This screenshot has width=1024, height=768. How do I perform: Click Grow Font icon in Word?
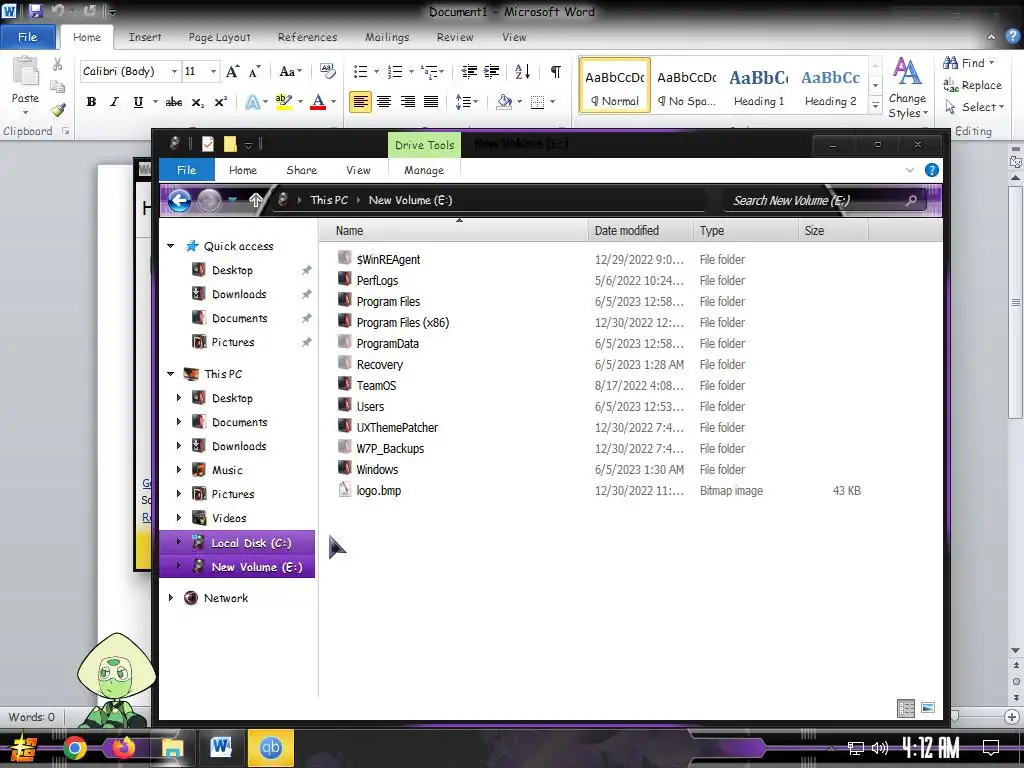click(x=232, y=71)
